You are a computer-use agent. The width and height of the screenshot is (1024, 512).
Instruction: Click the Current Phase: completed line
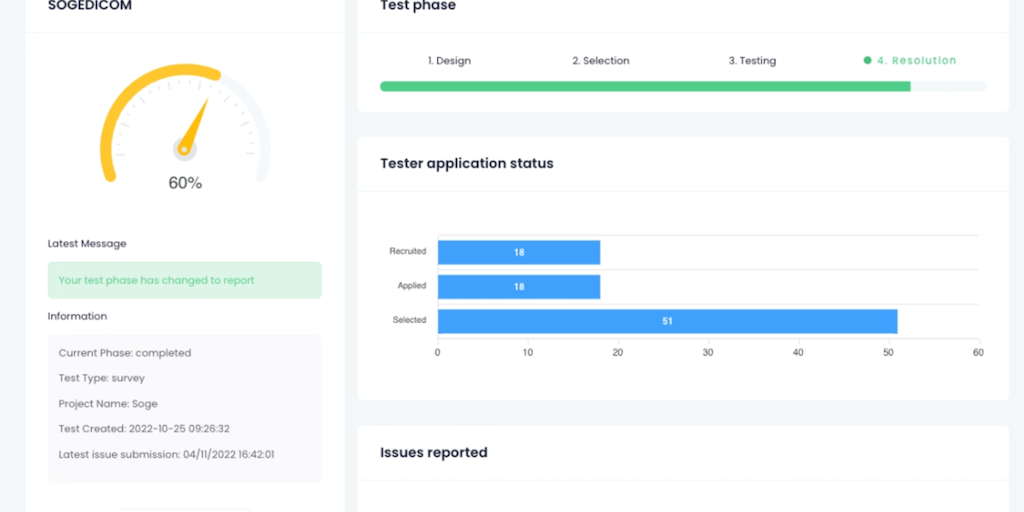click(x=125, y=353)
